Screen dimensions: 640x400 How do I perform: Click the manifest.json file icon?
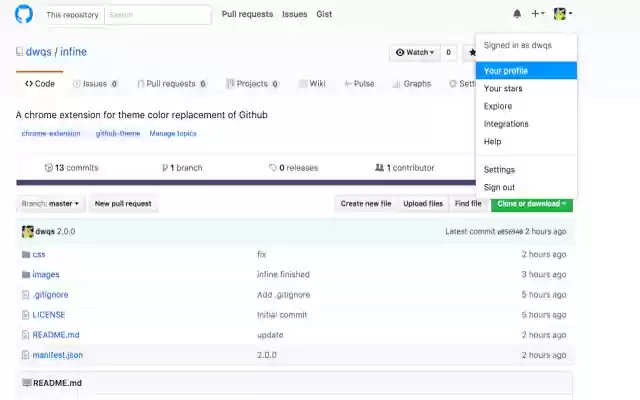(x=25, y=355)
